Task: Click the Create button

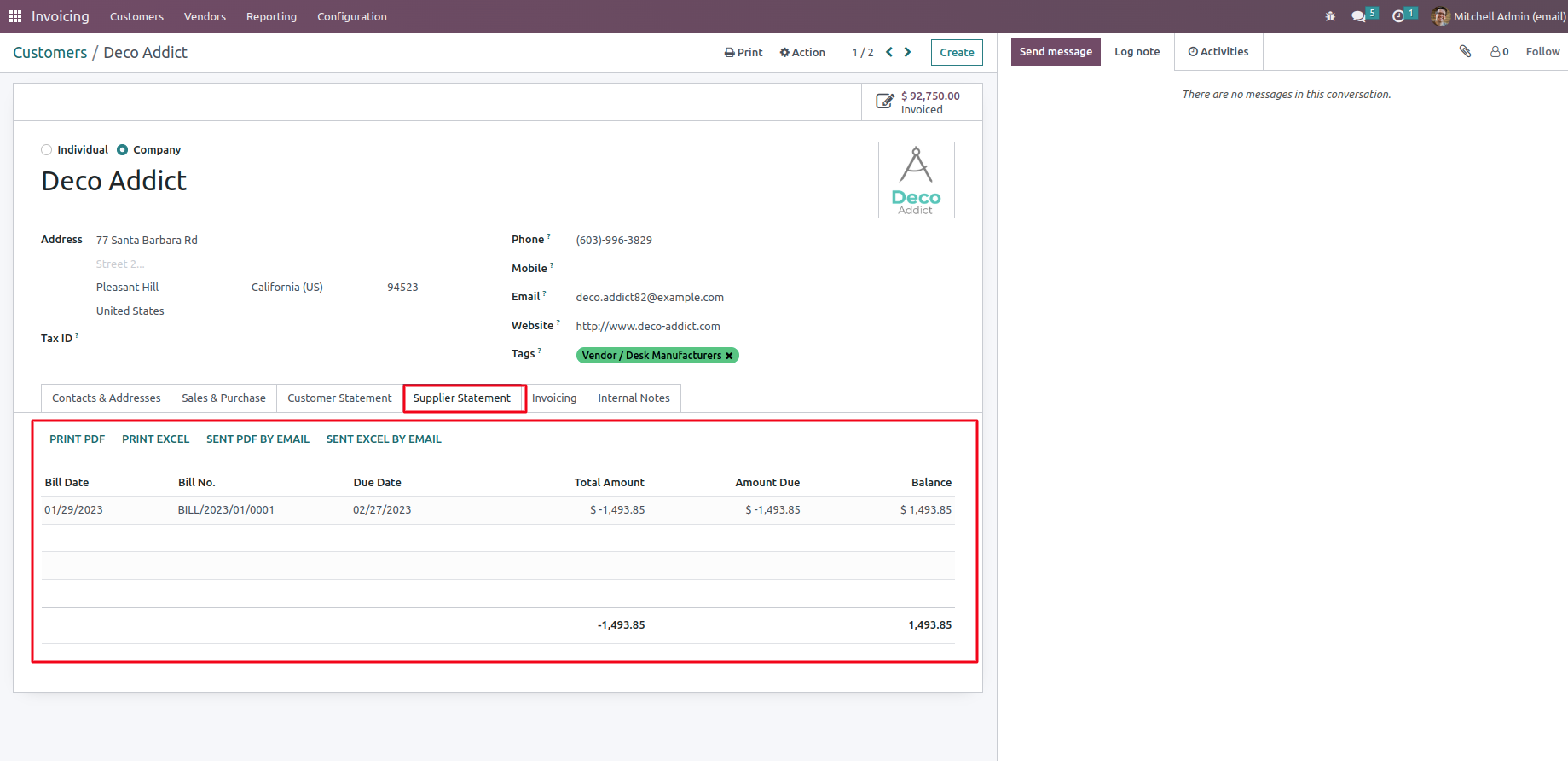Action: (957, 52)
